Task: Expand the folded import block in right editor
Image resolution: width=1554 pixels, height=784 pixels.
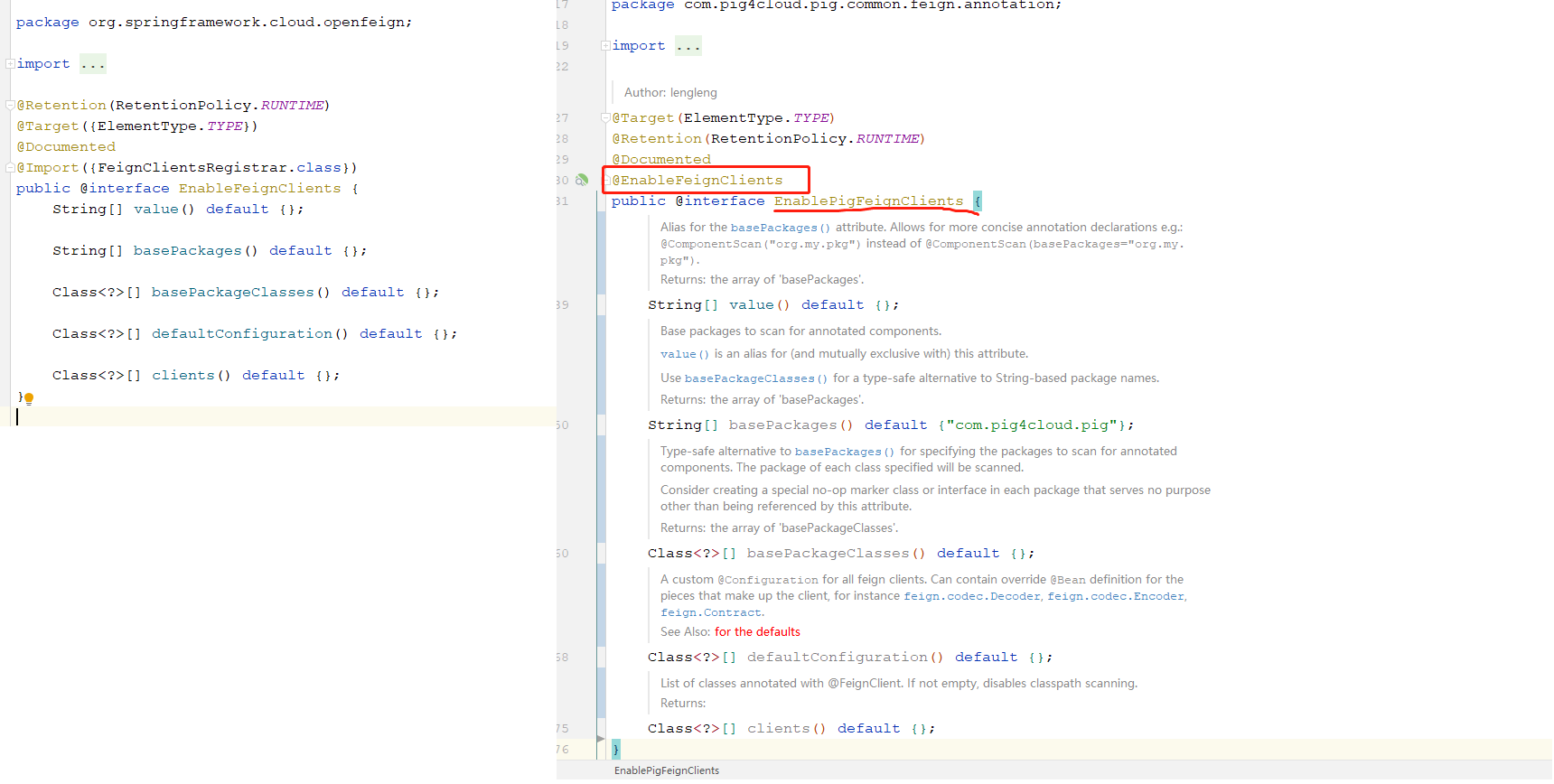Action: pyautogui.click(x=605, y=45)
